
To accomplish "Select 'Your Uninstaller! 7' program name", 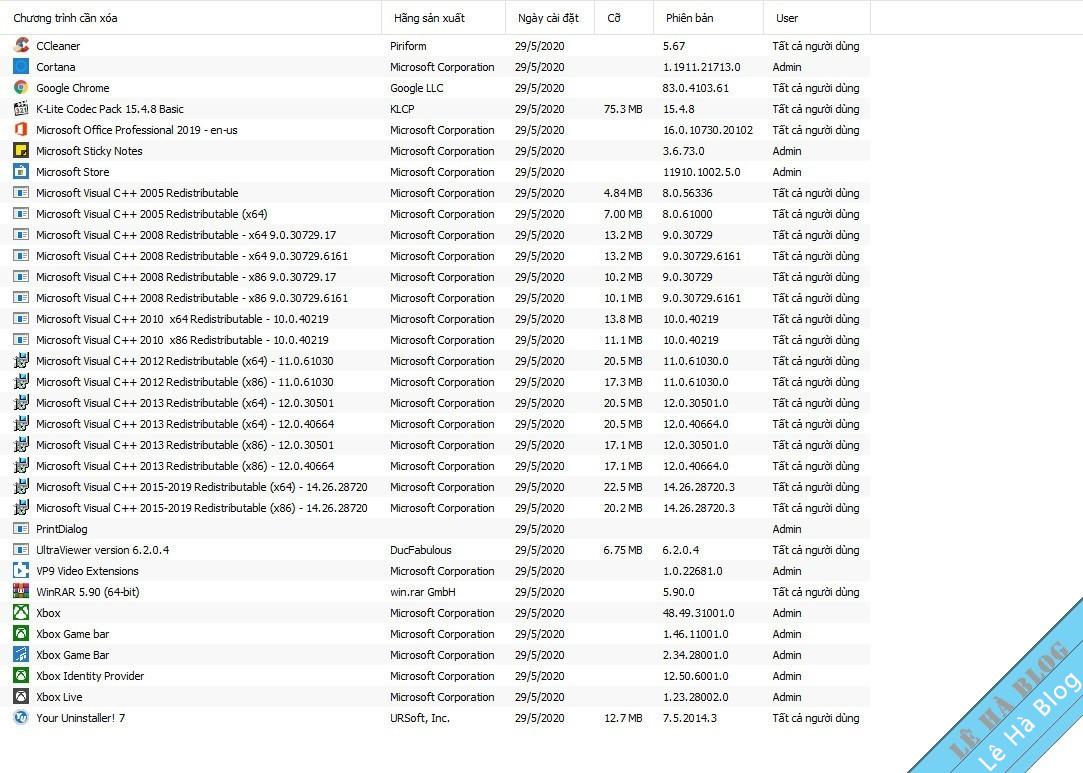I will pos(81,718).
